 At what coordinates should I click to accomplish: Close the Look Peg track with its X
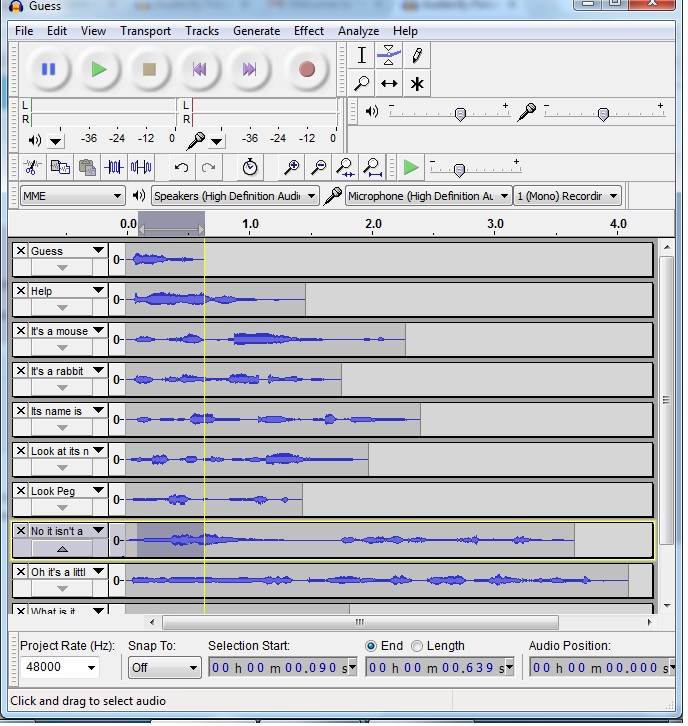pyautogui.click(x=21, y=491)
